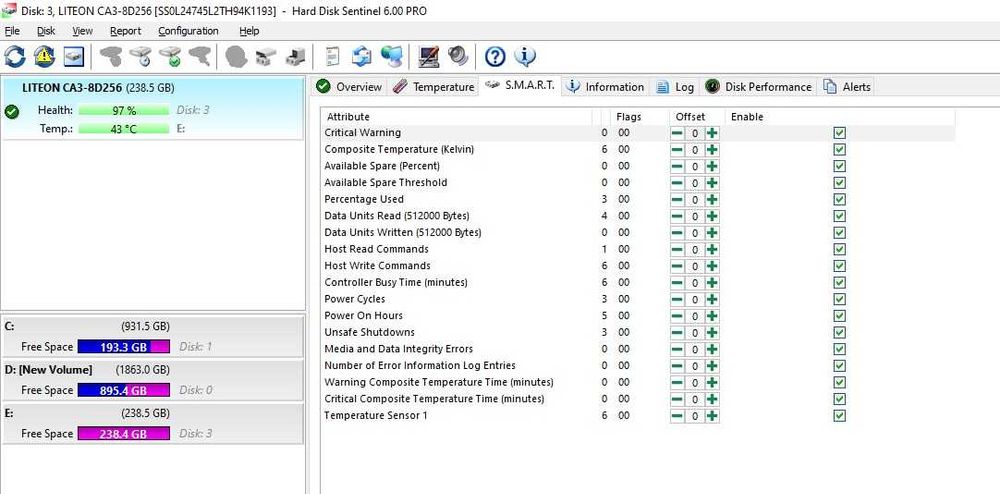Decrease offset for Temperature Sensor 1
This screenshot has height=494, width=1000.
677,416
